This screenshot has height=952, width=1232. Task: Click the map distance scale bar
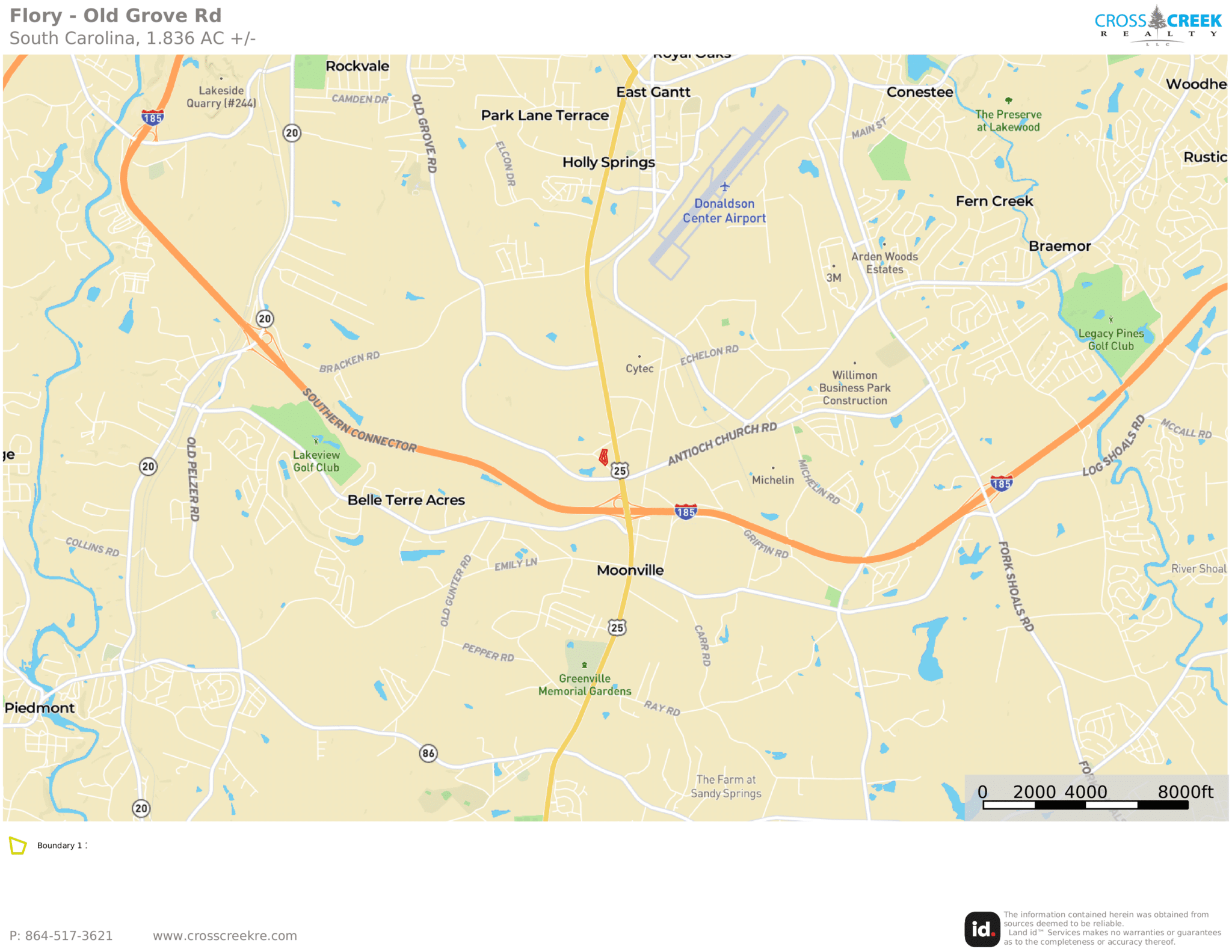pyautogui.click(x=1086, y=804)
